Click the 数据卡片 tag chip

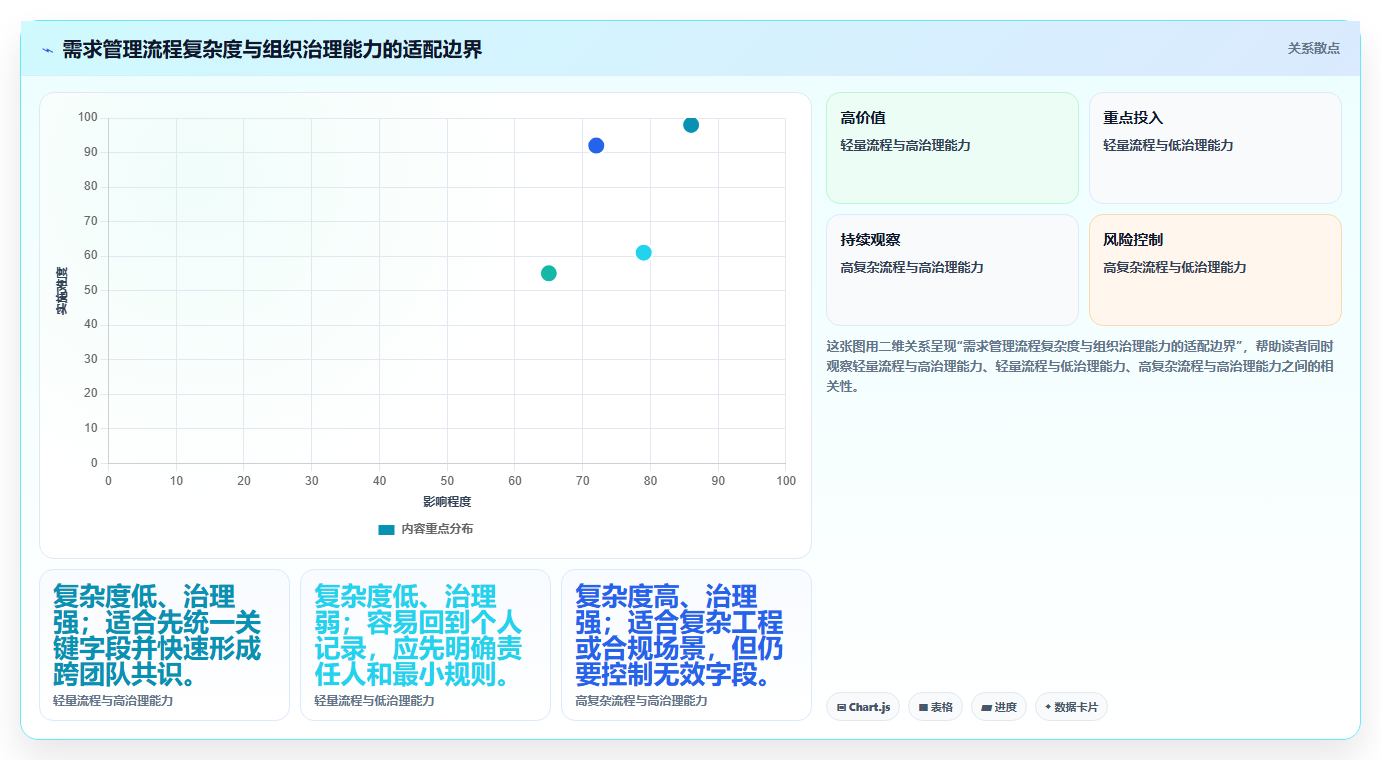pos(1071,707)
